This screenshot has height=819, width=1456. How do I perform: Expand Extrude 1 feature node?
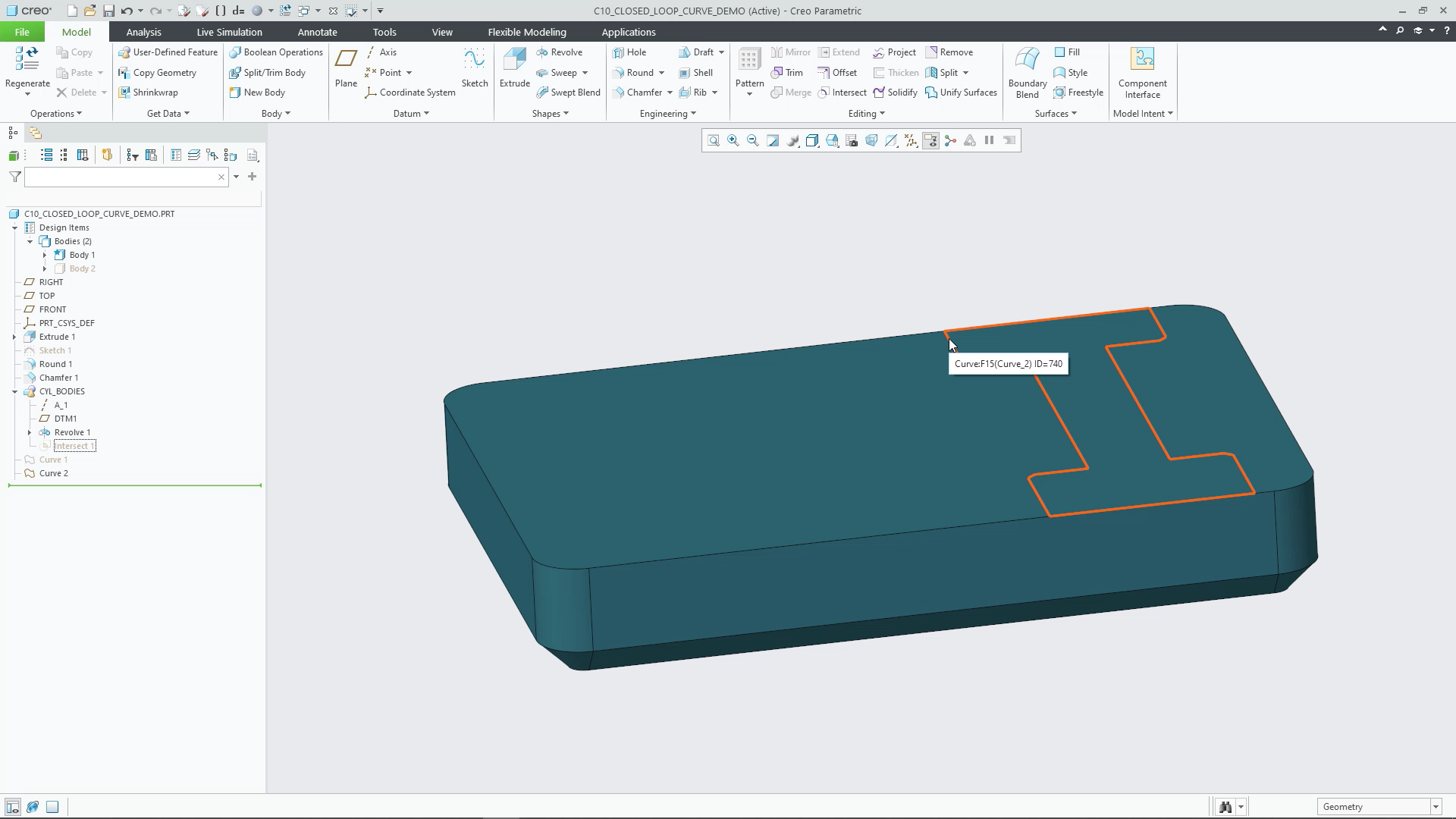tap(14, 337)
